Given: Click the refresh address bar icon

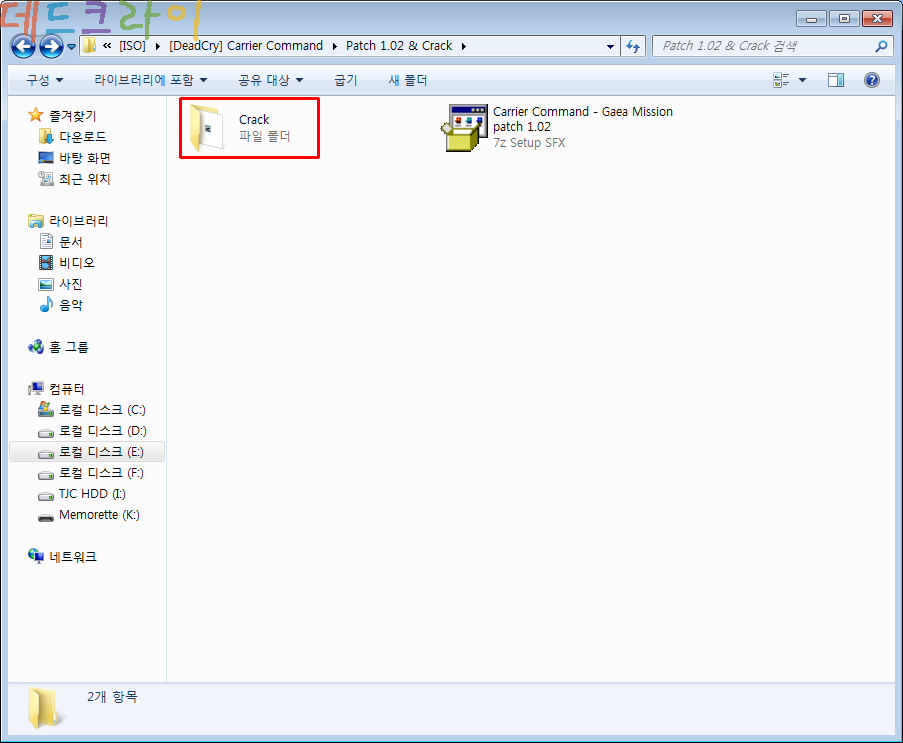Looking at the screenshot, I should [x=633, y=46].
